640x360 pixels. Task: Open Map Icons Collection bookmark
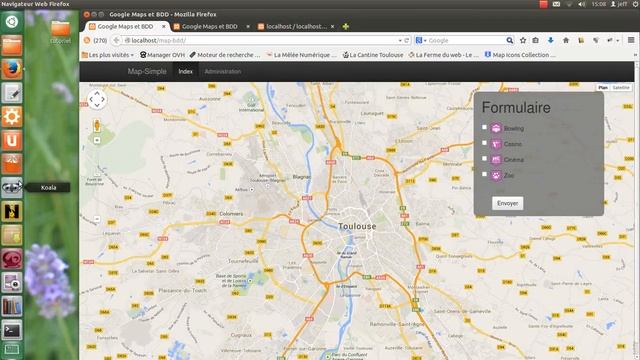pyautogui.click(x=520, y=55)
